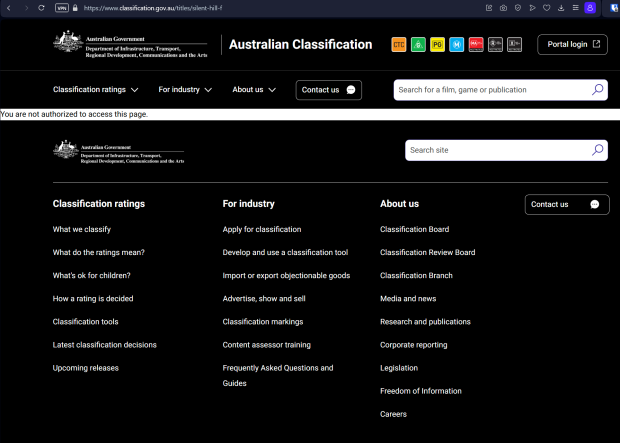
Task: Open Classification Branch link
Action: coord(416,275)
